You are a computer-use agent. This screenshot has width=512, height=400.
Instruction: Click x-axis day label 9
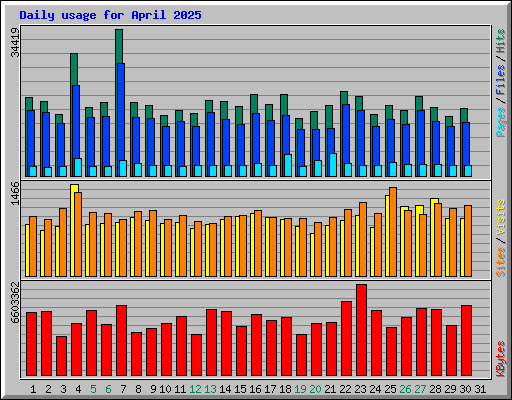pos(153,389)
